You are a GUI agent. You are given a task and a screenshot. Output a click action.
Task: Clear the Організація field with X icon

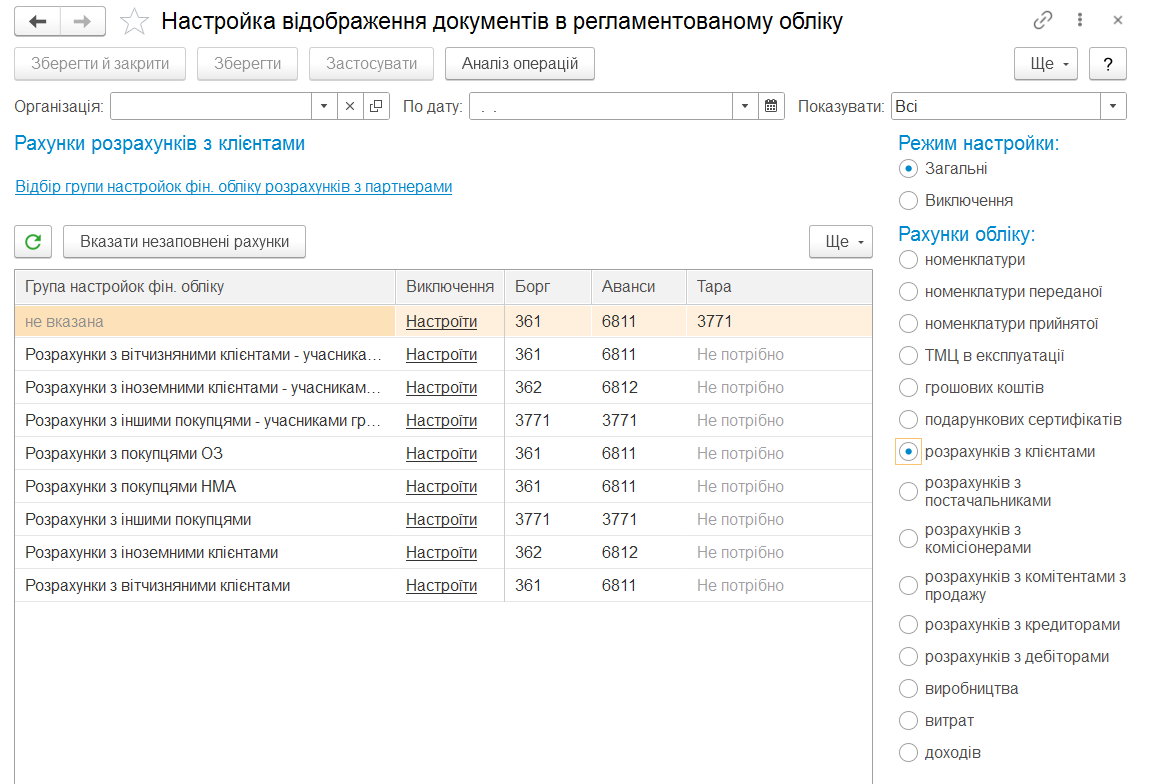click(x=350, y=106)
